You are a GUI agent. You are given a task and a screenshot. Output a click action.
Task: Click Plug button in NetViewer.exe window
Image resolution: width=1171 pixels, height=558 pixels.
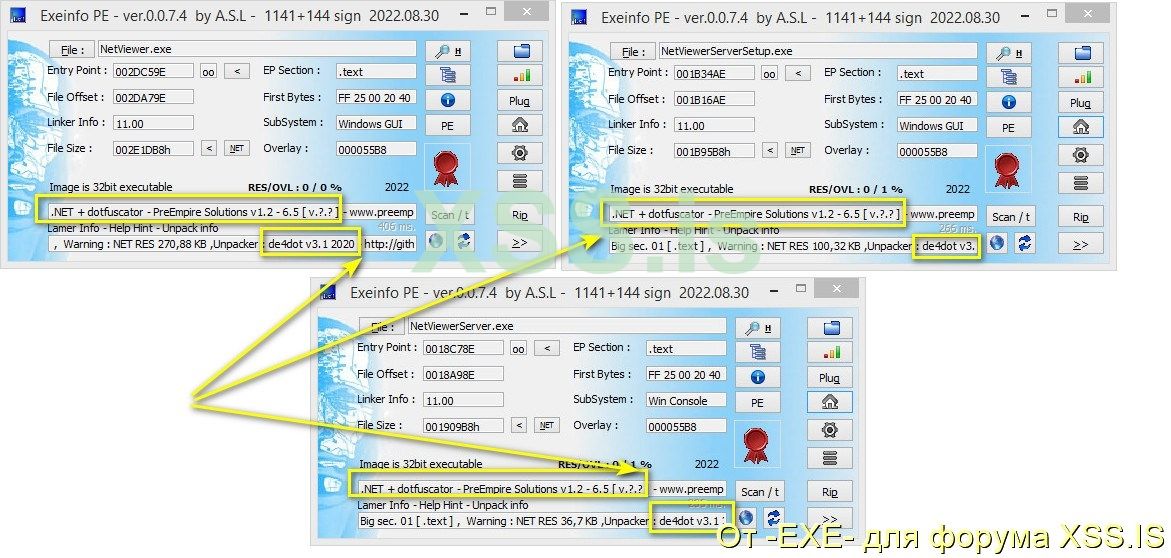point(521,101)
